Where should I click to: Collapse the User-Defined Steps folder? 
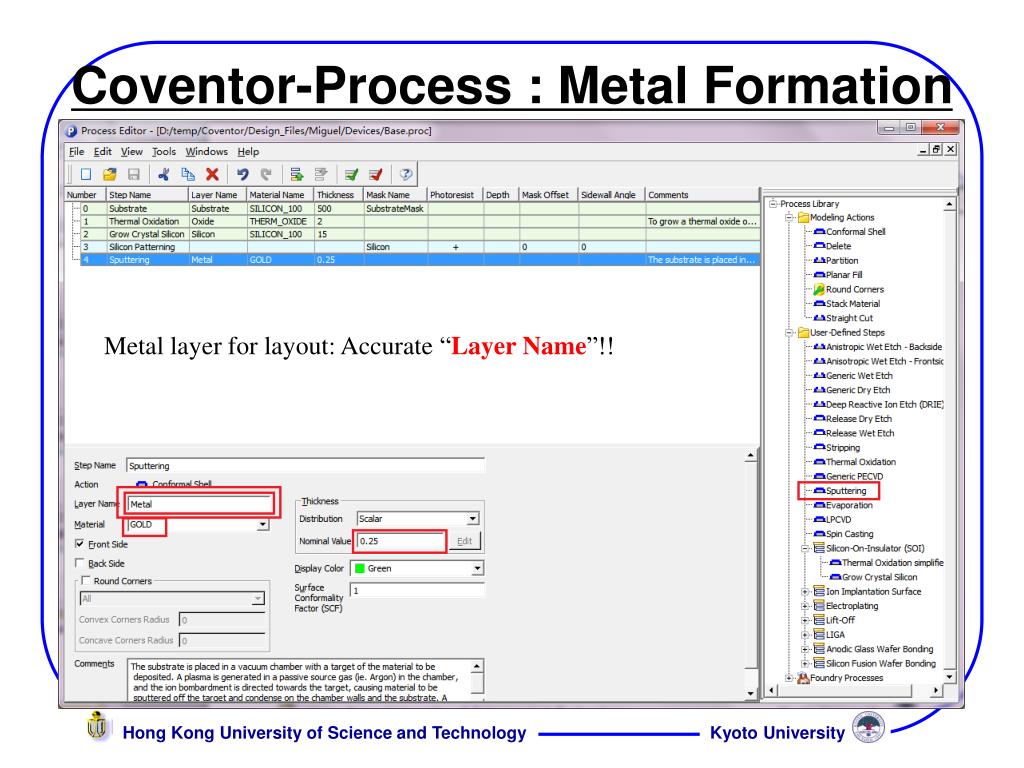(x=789, y=332)
